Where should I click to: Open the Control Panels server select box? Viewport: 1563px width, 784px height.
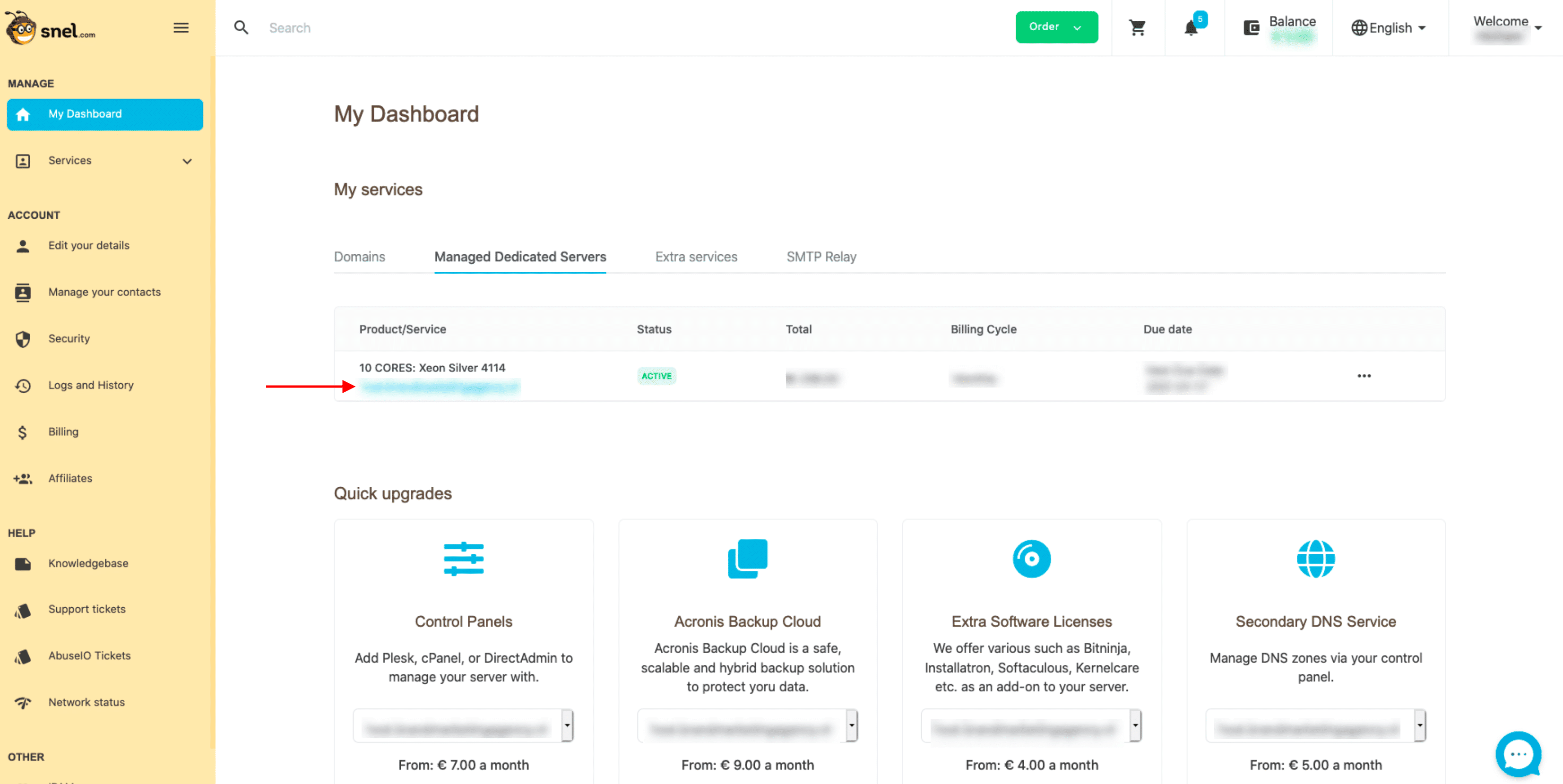(463, 726)
